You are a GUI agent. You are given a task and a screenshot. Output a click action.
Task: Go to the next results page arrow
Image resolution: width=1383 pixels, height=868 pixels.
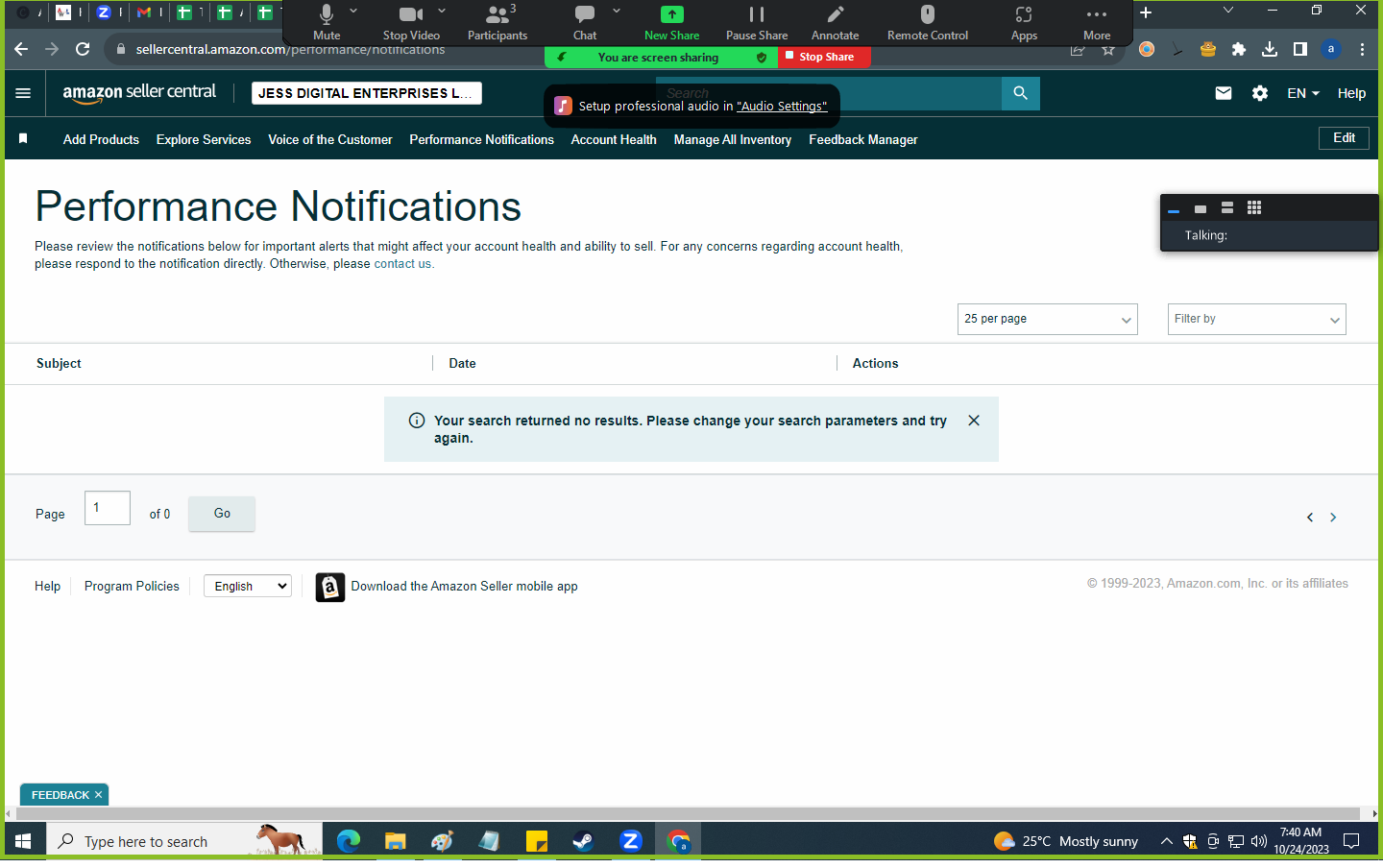pos(1333,518)
